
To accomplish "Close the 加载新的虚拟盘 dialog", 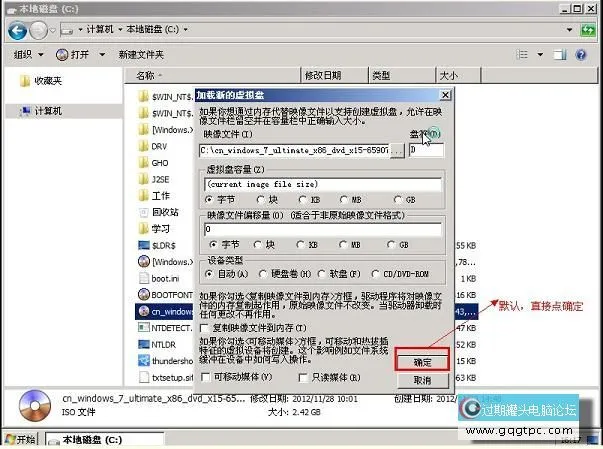I will [445, 95].
